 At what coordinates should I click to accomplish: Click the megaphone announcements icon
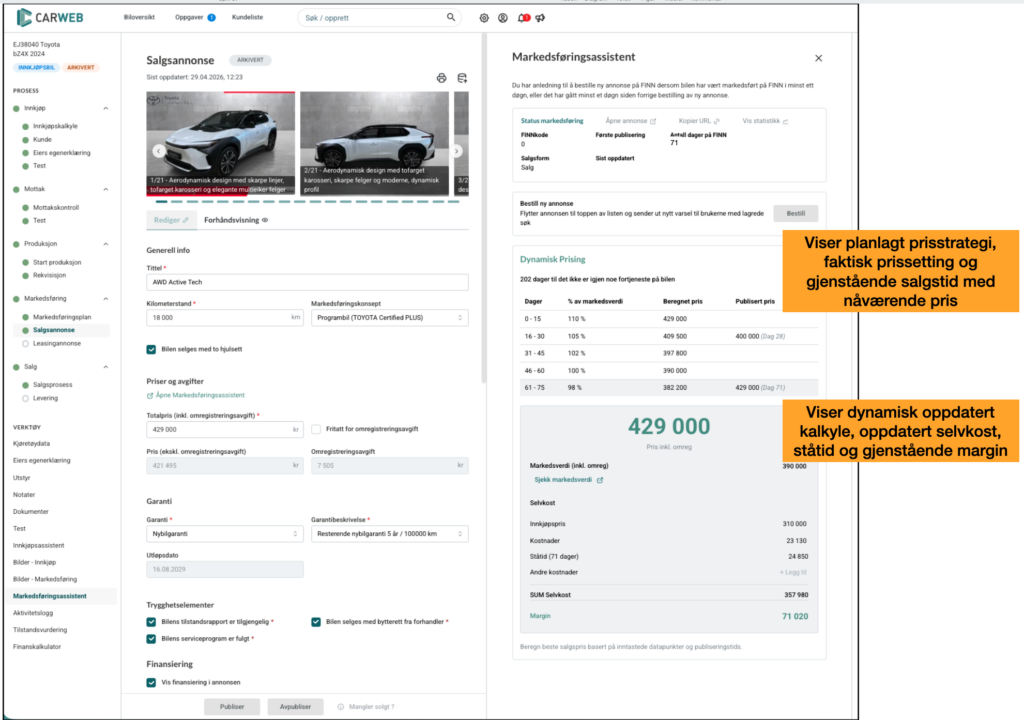coord(540,18)
